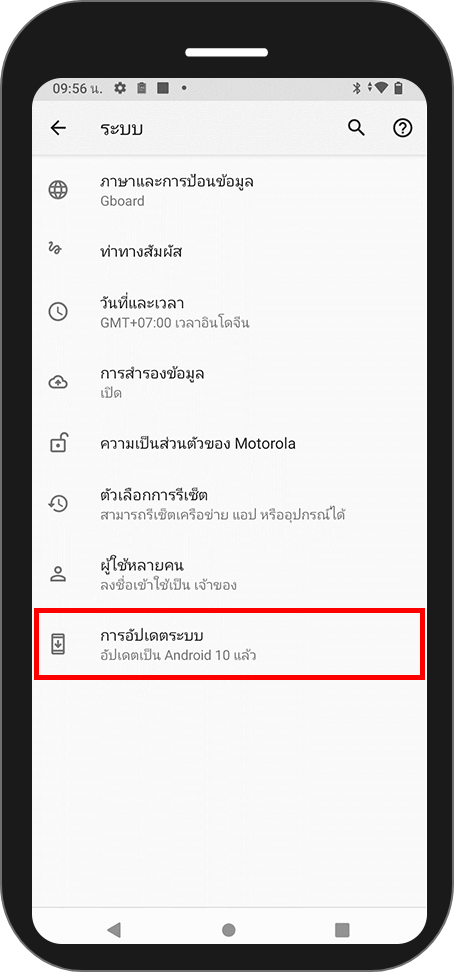Tap the reset options history icon
454x972 pixels.
(x=58, y=503)
